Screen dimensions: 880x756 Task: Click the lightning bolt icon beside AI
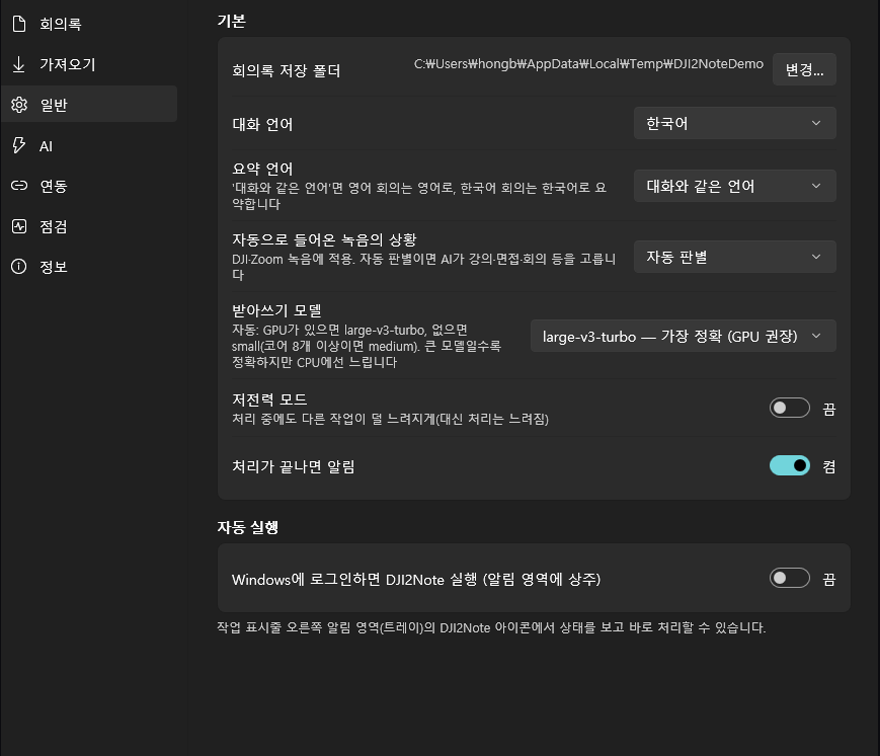click(19, 145)
